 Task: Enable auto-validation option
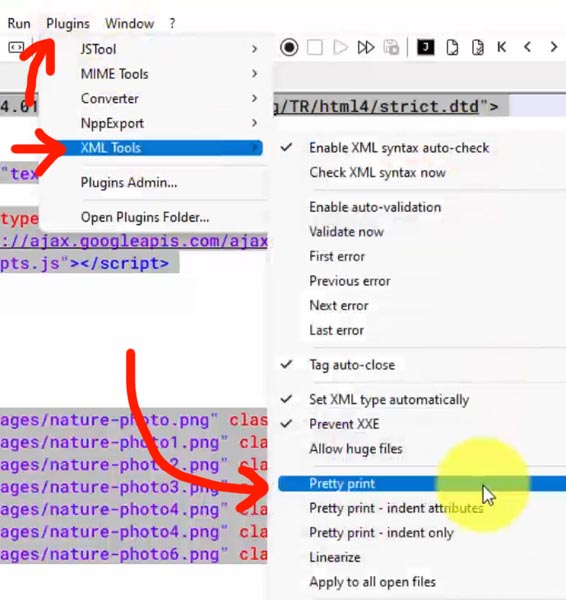coord(375,207)
